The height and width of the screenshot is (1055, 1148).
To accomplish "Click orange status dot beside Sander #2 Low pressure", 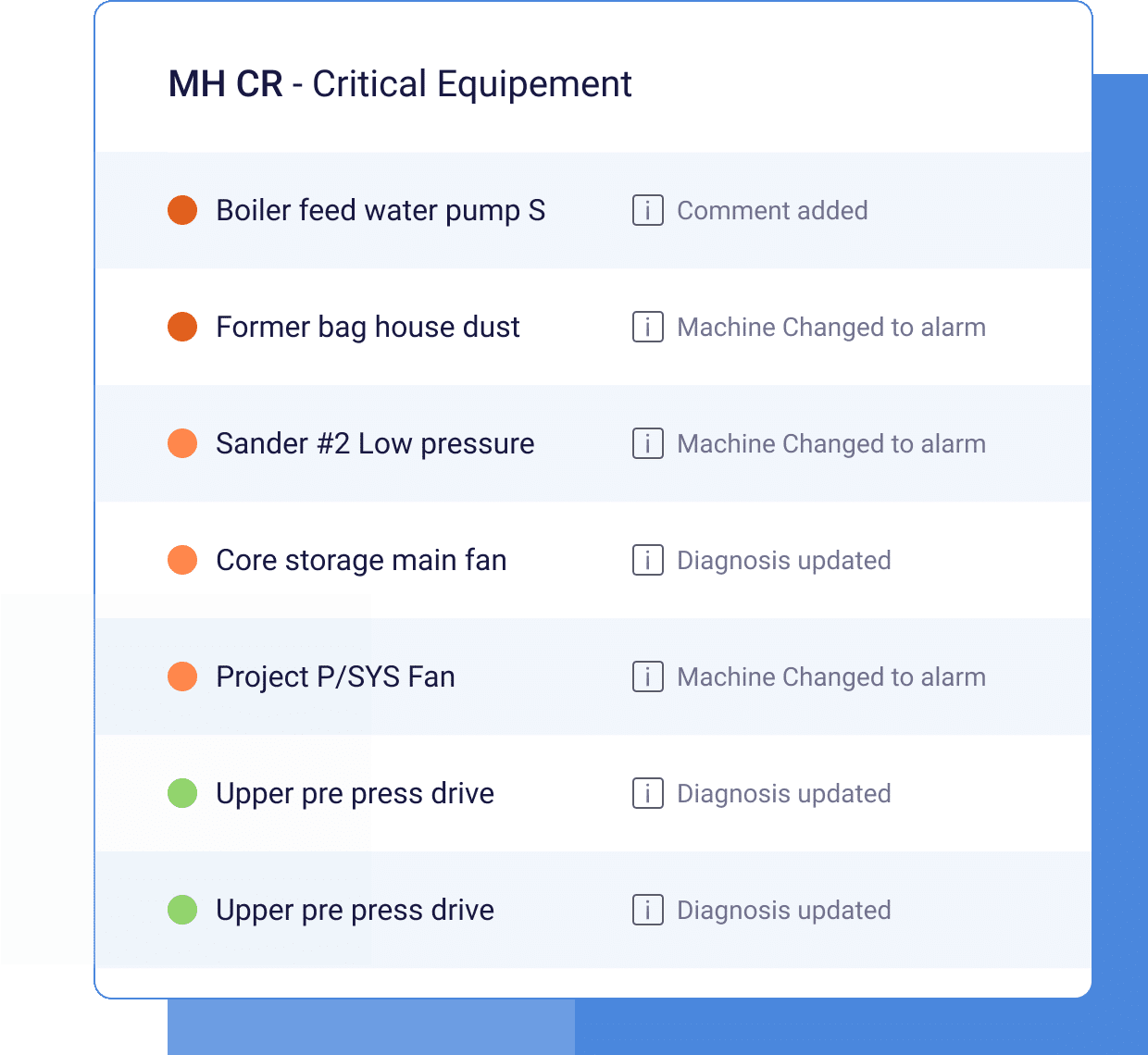I will tap(182, 444).
